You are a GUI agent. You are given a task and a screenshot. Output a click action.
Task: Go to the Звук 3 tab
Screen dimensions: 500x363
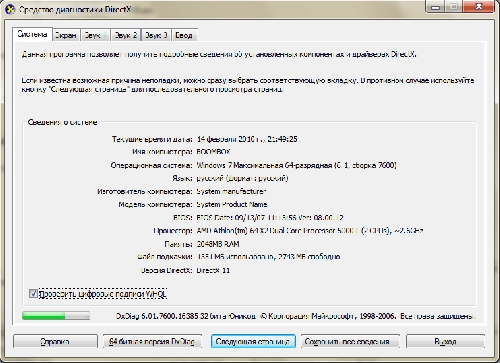click(156, 35)
